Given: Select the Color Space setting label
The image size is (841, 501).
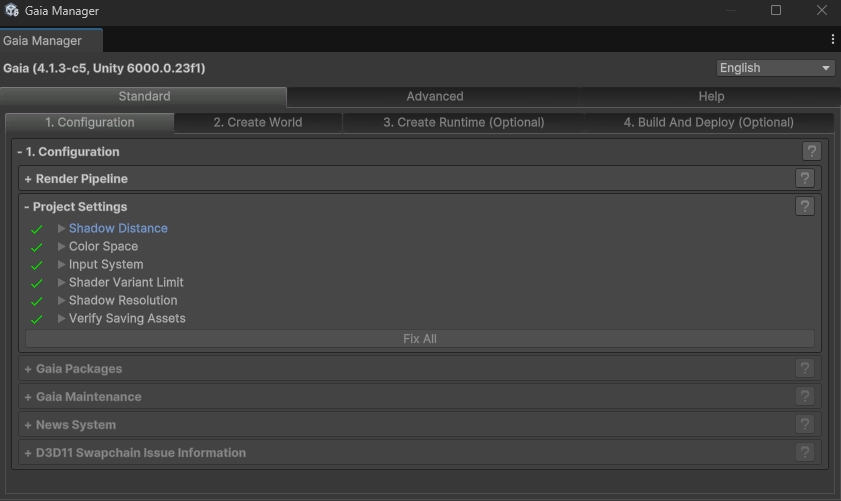Looking at the screenshot, I should [103, 246].
